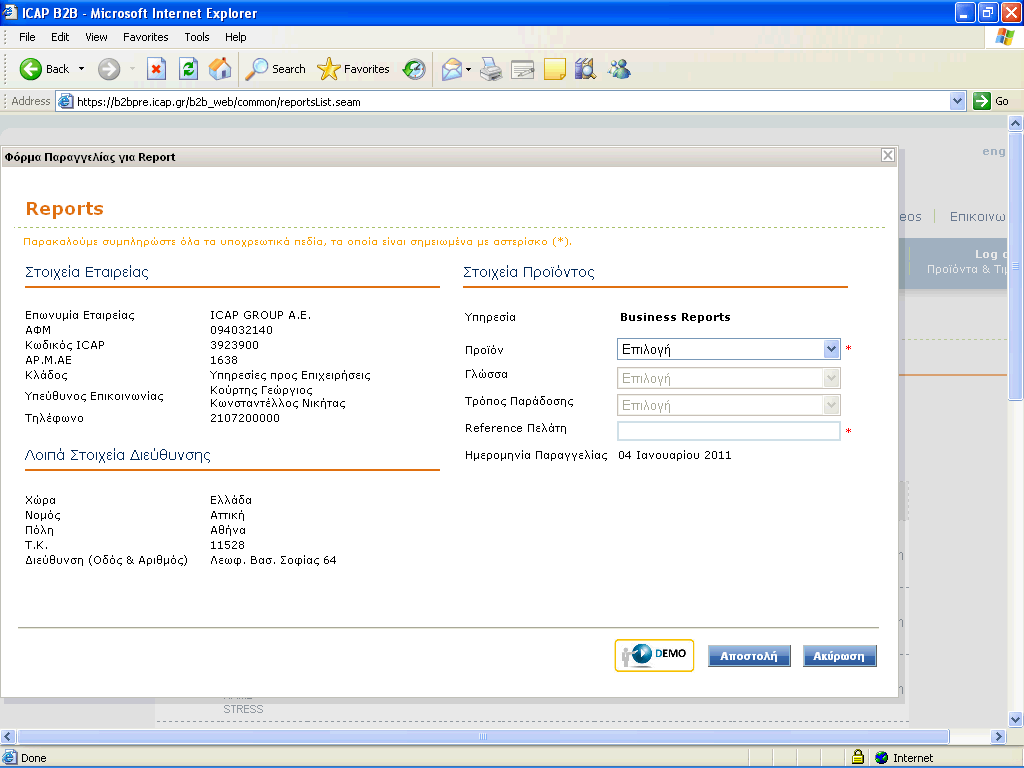
Task: Click the Internet zone globe icon
Action: [882, 758]
